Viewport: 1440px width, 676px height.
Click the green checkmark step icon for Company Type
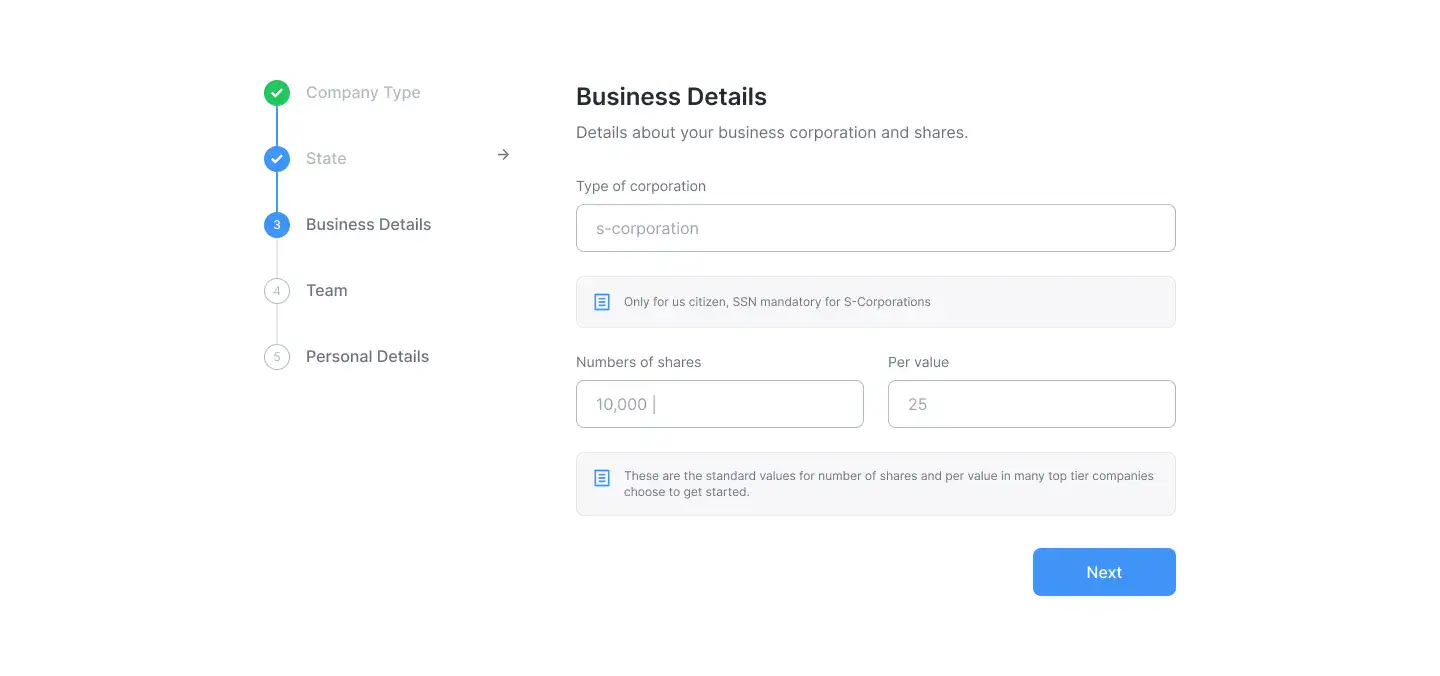pos(277,93)
